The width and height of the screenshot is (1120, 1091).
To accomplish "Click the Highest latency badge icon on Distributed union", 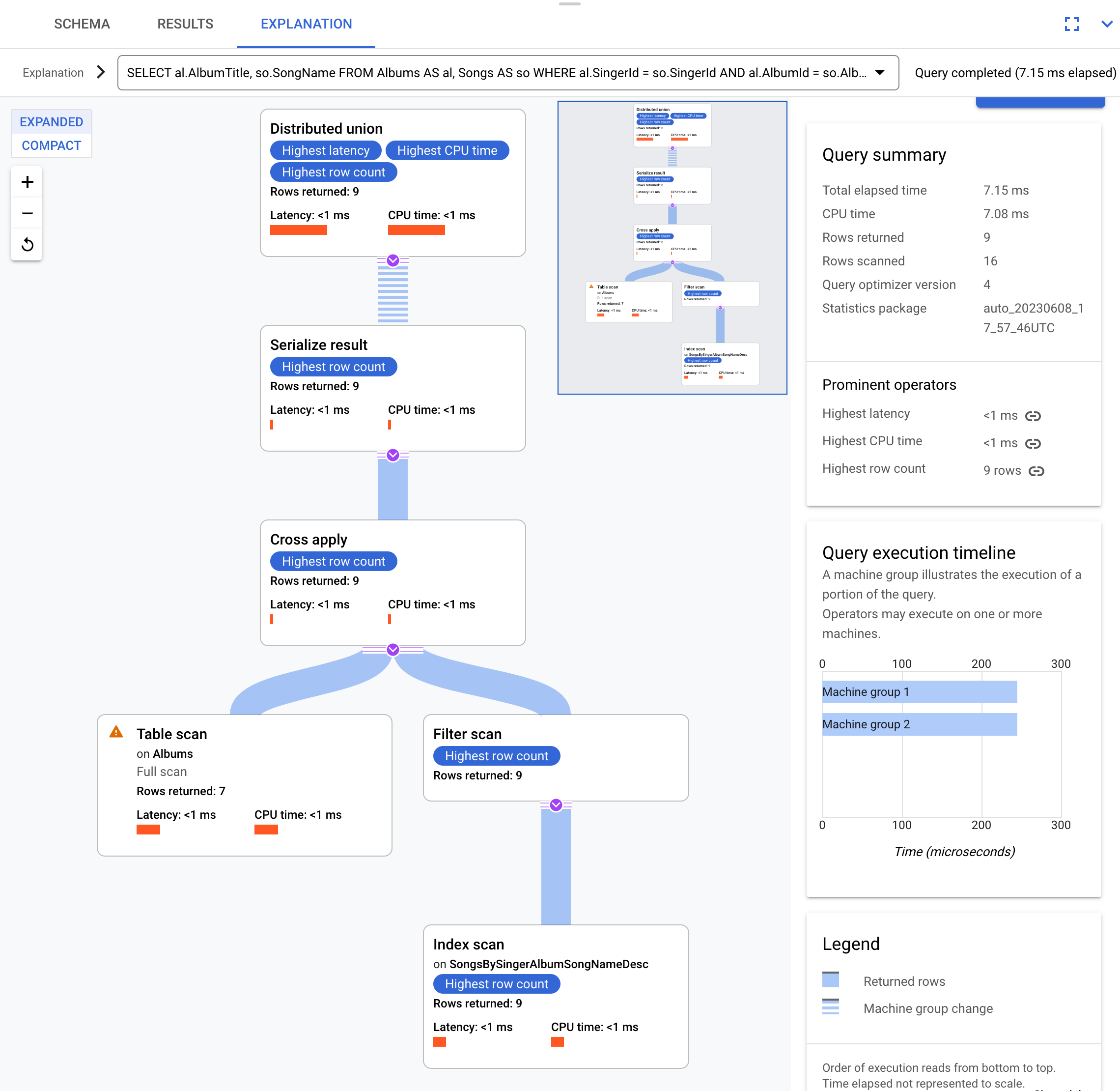I will pos(325,151).
